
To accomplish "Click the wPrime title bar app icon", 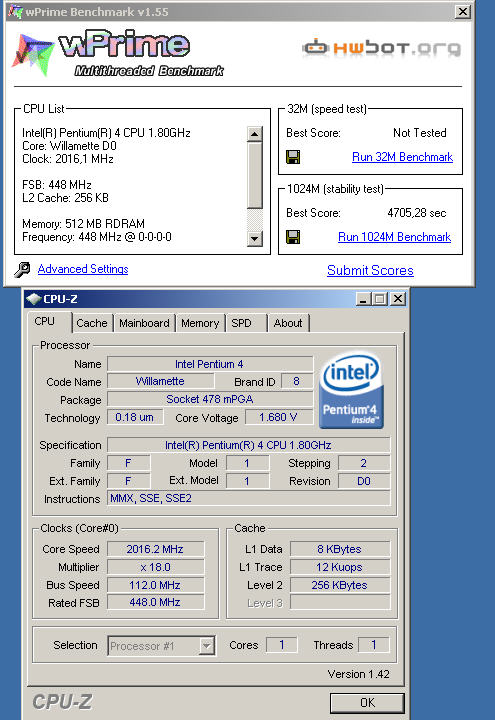I will [x=15, y=11].
